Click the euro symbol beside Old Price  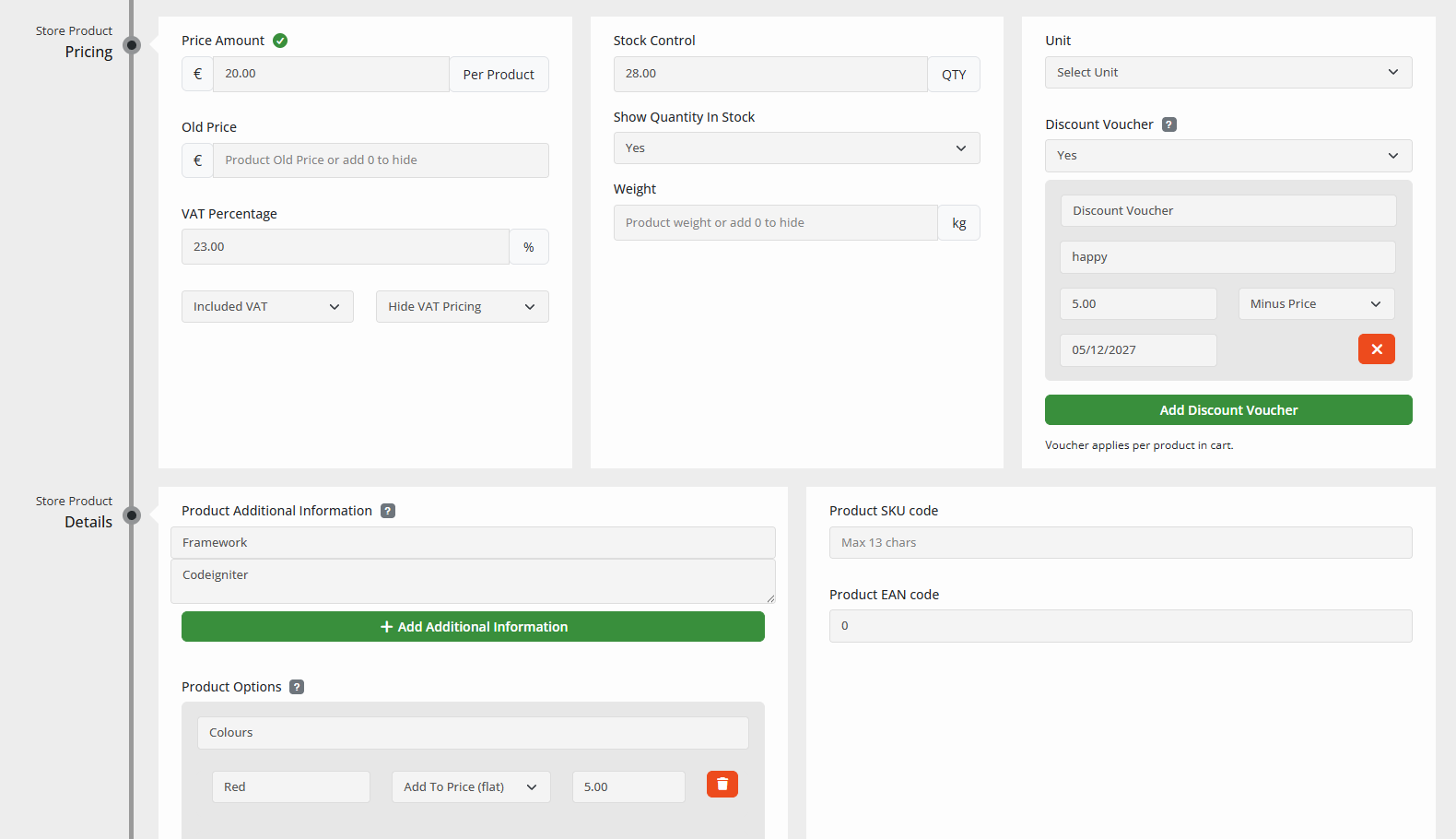197,160
